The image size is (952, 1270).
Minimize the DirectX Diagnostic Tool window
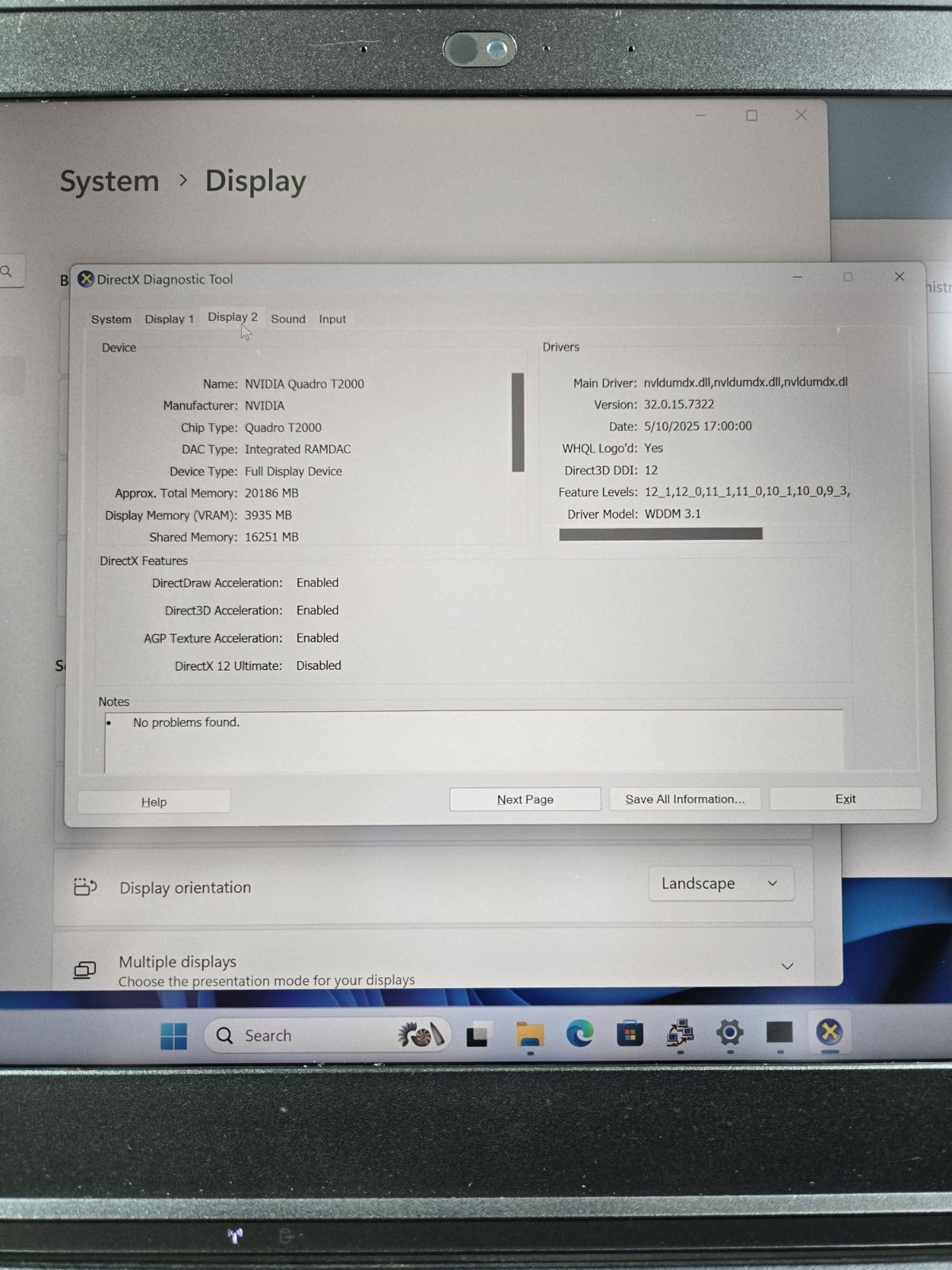click(797, 277)
